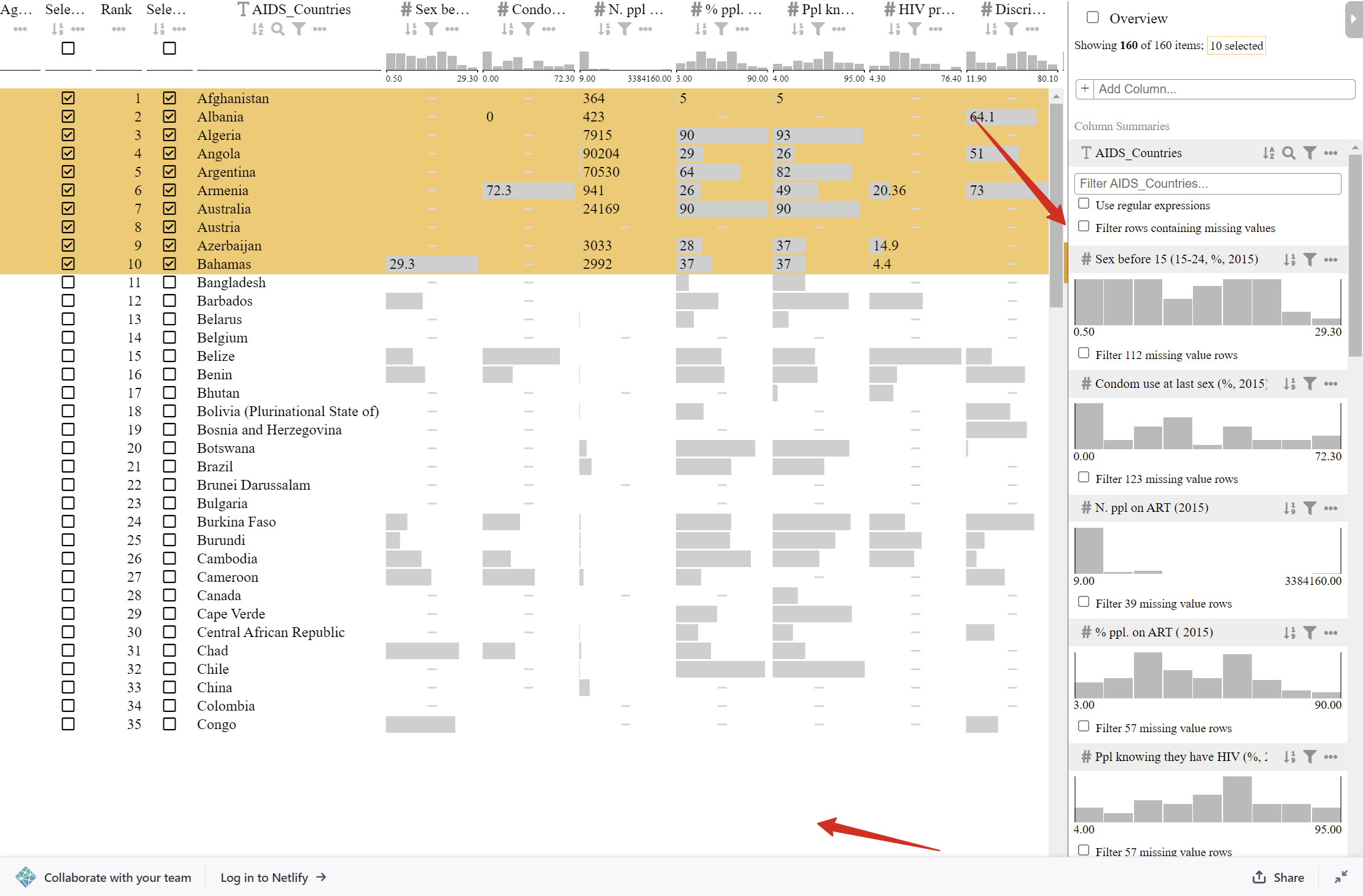Enable Filter rows containing missing values
Viewport: 1363px width, 896px height.
coord(1084,226)
